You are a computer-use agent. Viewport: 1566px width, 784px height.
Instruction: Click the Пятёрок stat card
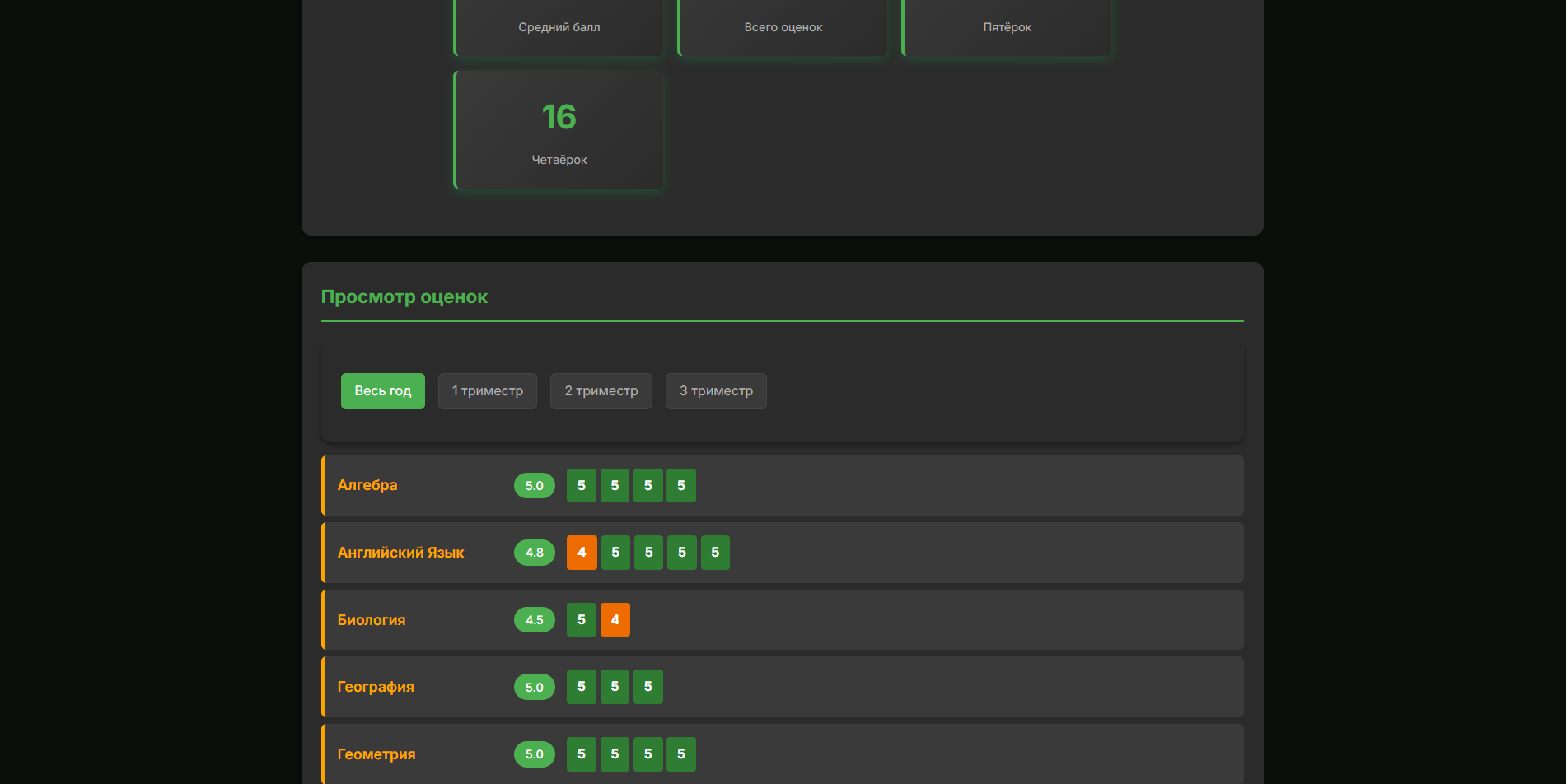point(1007,27)
